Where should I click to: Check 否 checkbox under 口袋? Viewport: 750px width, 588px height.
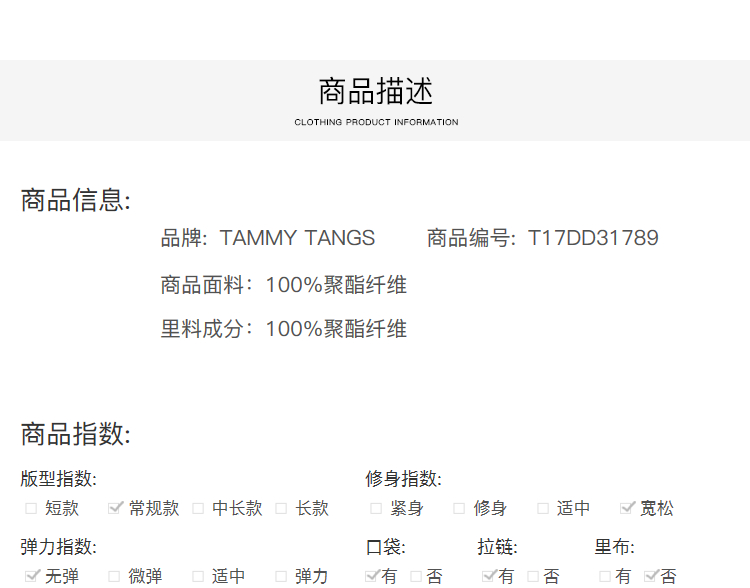pos(417,576)
